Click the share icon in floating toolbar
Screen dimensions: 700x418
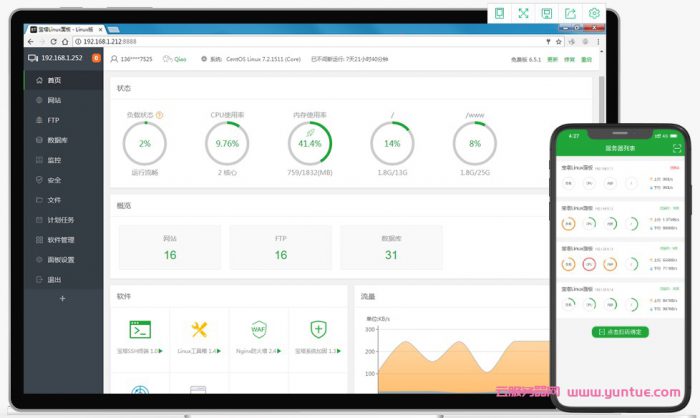click(571, 13)
